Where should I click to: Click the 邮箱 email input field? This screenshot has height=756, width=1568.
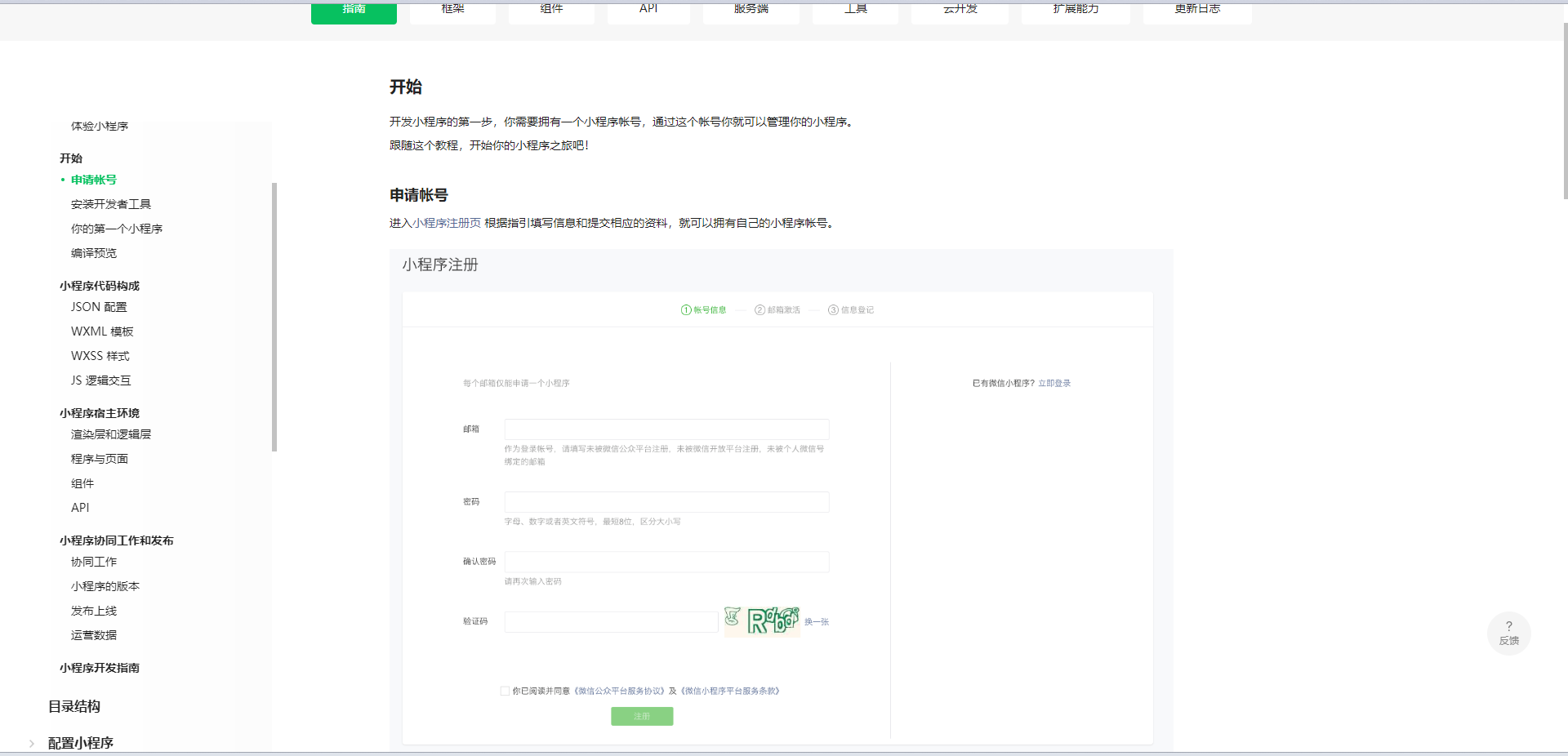(x=666, y=429)
